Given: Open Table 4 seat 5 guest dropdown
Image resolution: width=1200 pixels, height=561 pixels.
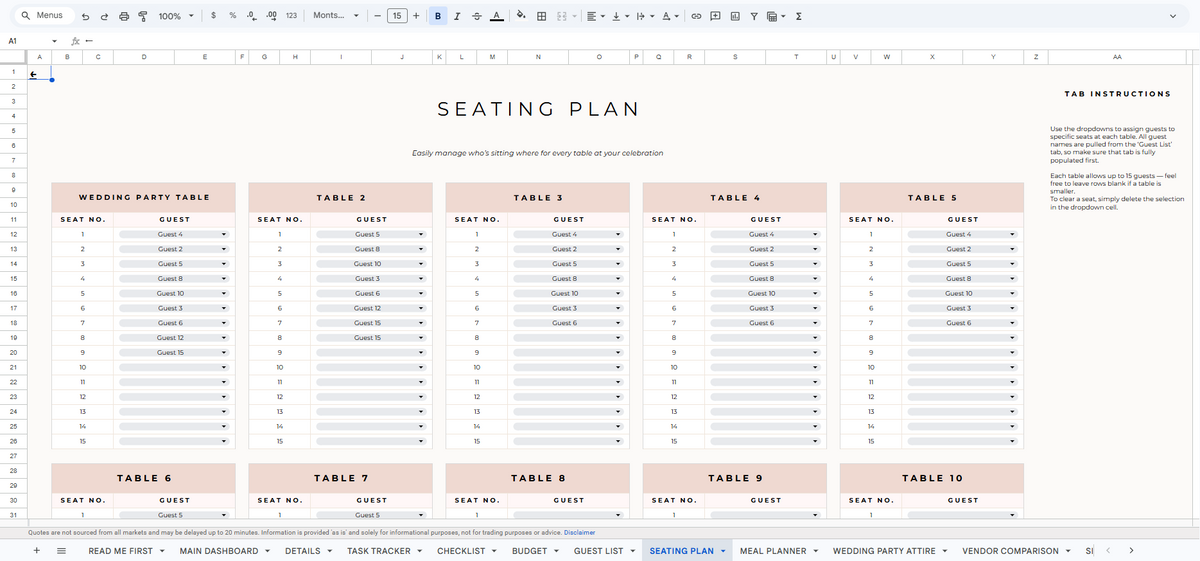Looking at the screenshot, I should click(815, 294).
